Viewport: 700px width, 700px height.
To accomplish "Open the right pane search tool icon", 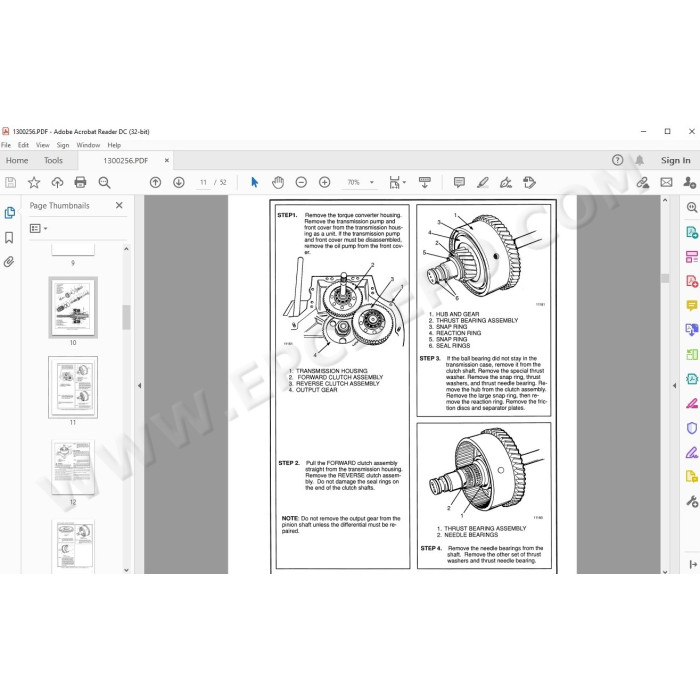I will (692, 207).
